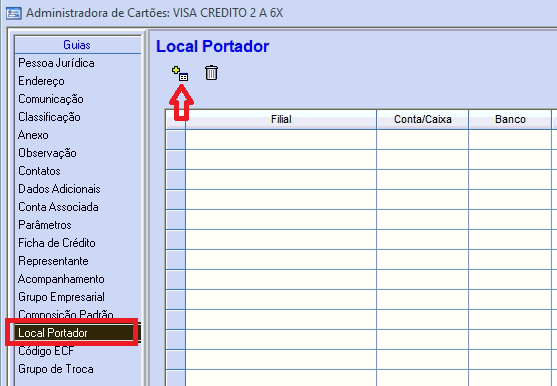Click the Filial column header
The height and width of the screenshot is (386, 557).
(281, 119)
